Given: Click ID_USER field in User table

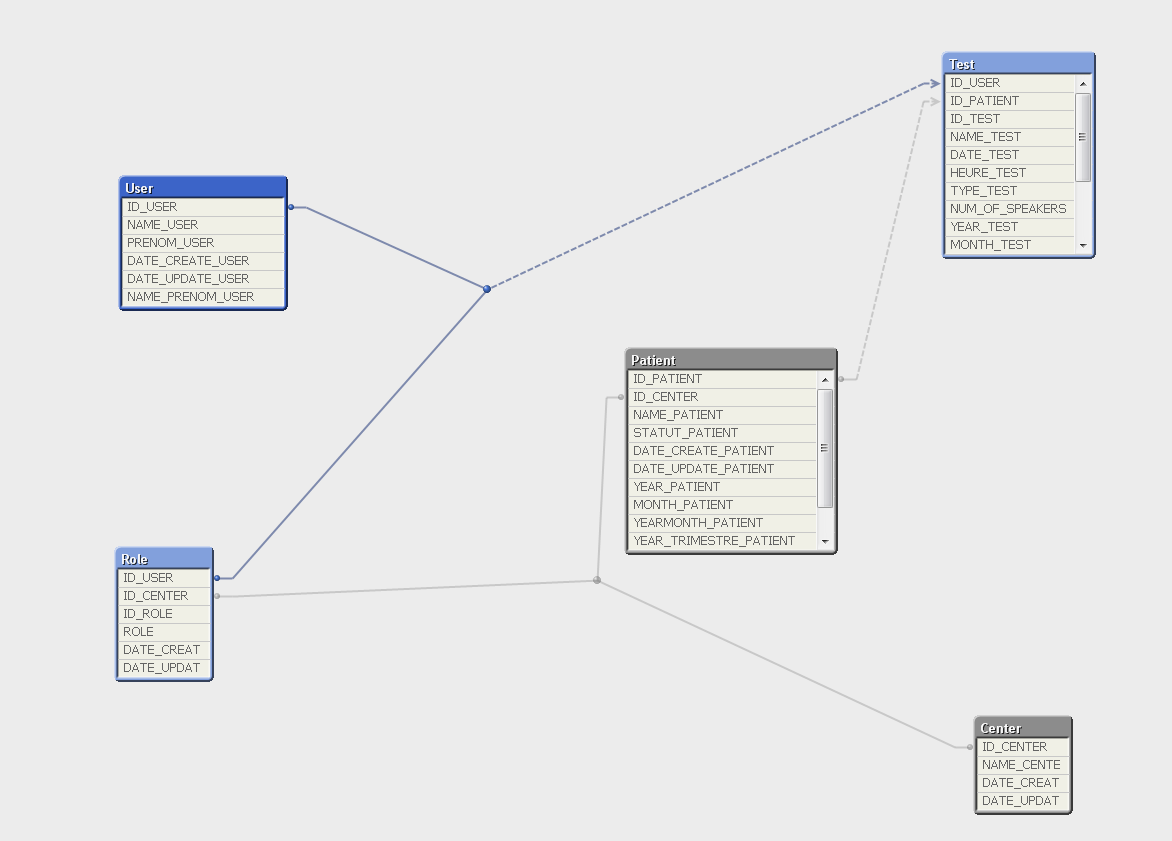Looking at the screenshot, I should pyautogui.click(x=203, y=207).
